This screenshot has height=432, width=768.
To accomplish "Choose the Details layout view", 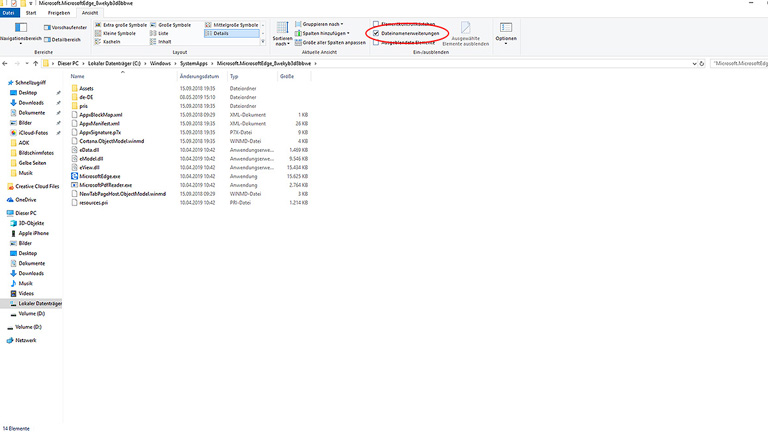I will (x=221, y=33).
